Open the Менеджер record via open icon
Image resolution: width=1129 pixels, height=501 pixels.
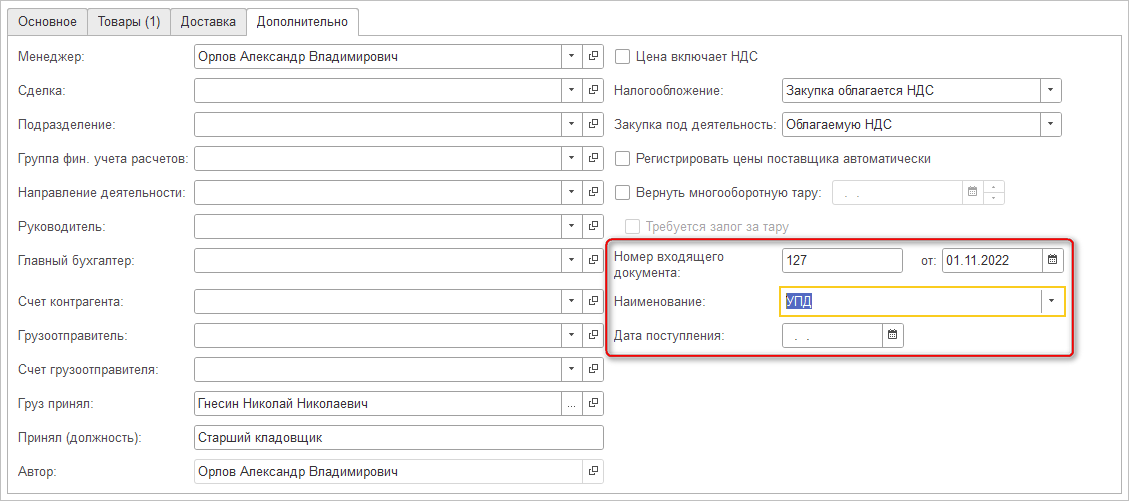[593, 57]
